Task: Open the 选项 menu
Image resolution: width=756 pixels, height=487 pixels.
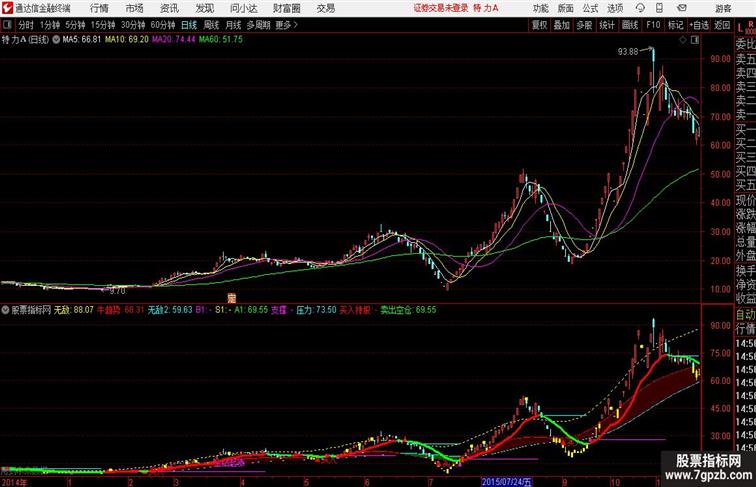Action: 615,8
